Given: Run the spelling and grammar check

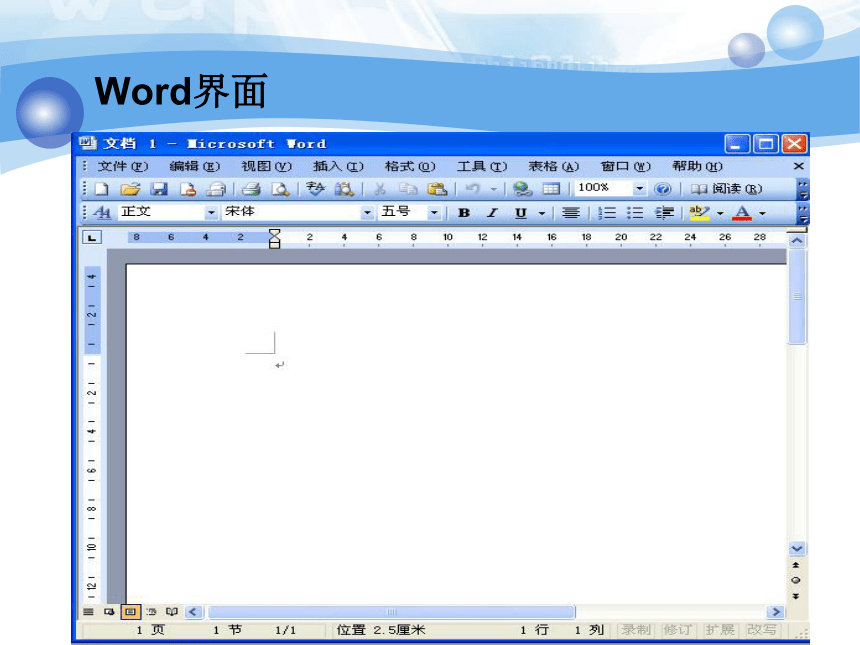Looking at the screenshot, I should (315, 189).
